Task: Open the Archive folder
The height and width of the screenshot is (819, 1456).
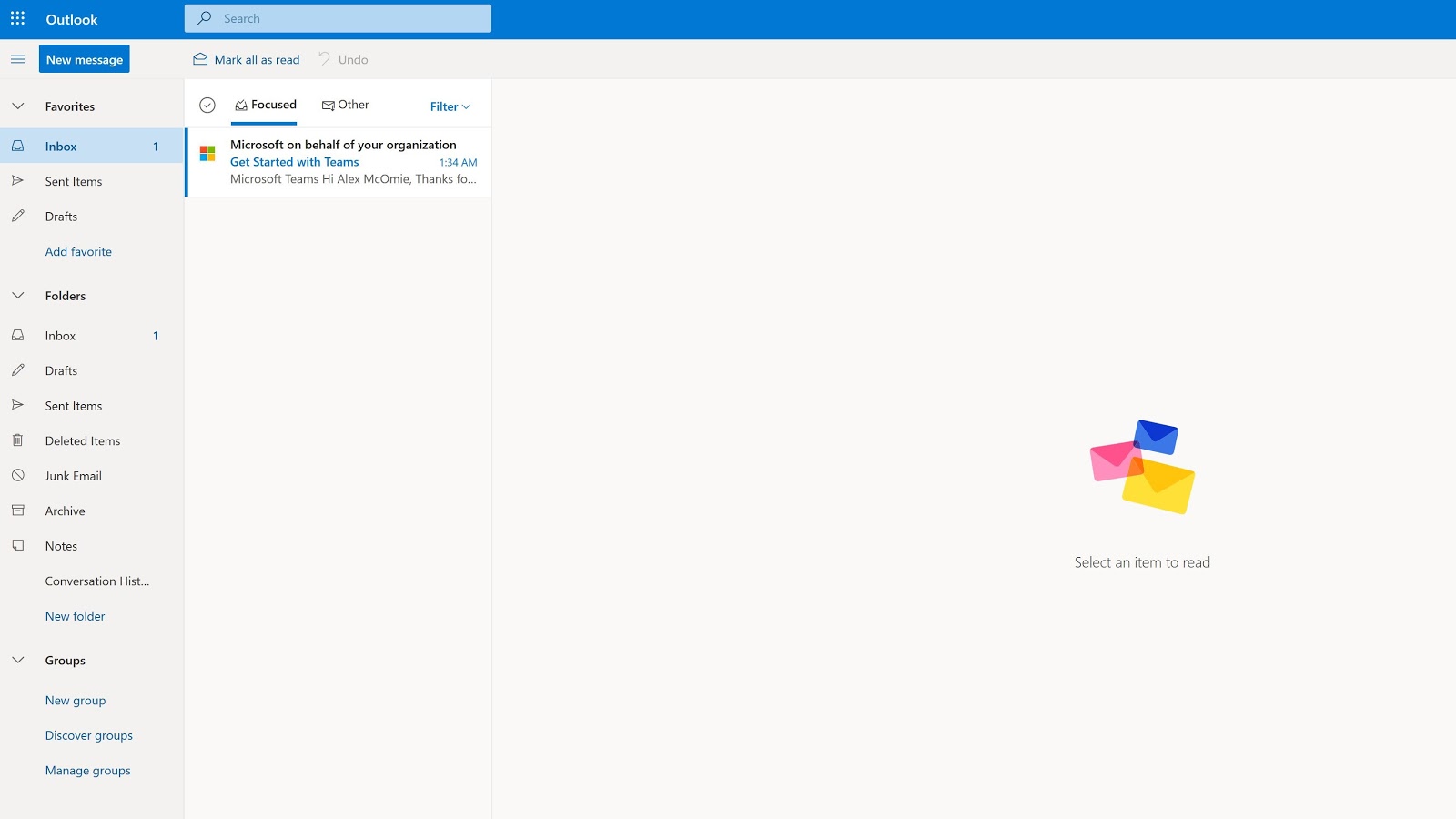Action: pyautogui.click(x=92, y=511)
